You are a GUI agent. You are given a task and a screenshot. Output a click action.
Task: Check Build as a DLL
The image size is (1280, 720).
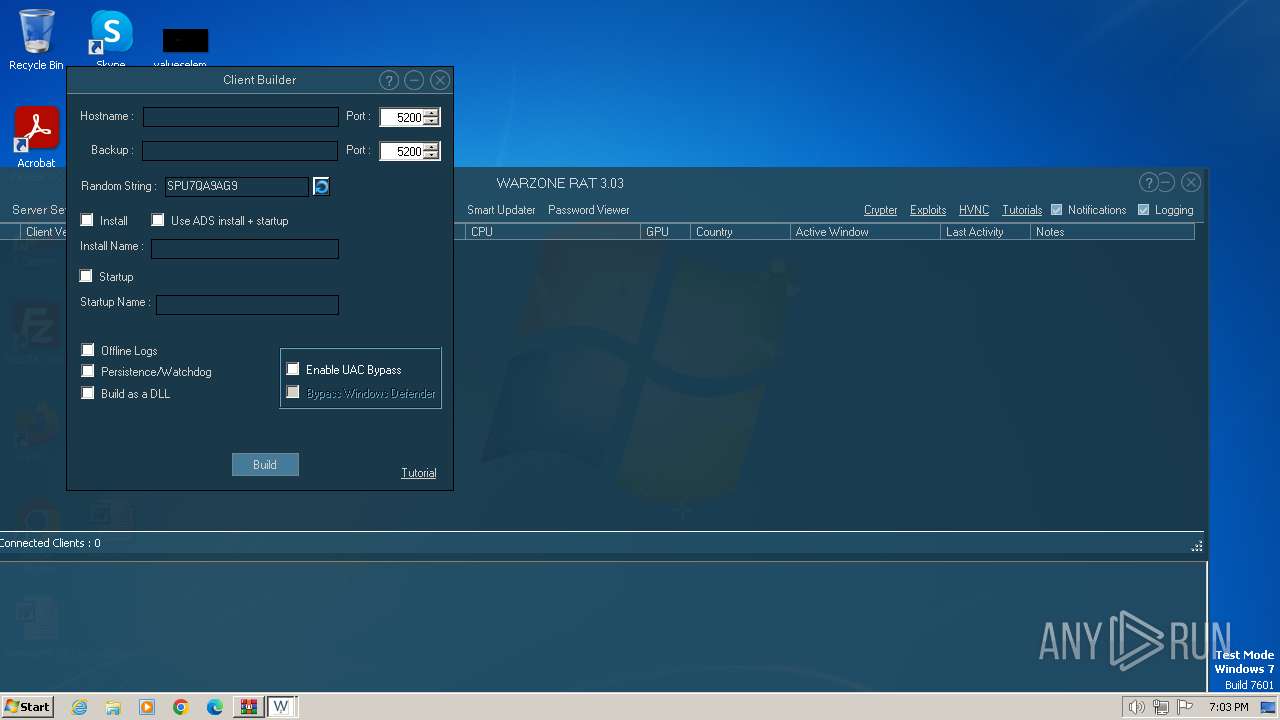(x=88, y=393)
